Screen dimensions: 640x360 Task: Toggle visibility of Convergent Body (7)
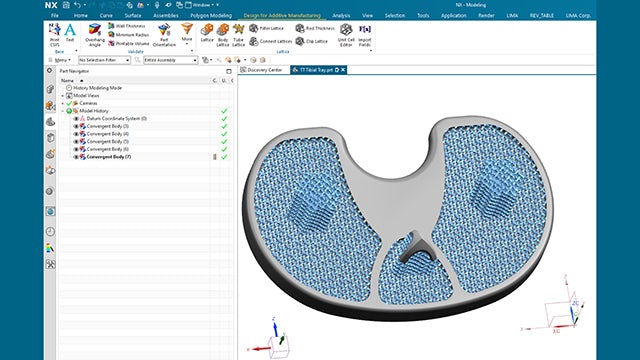click(x=76, y=157)
